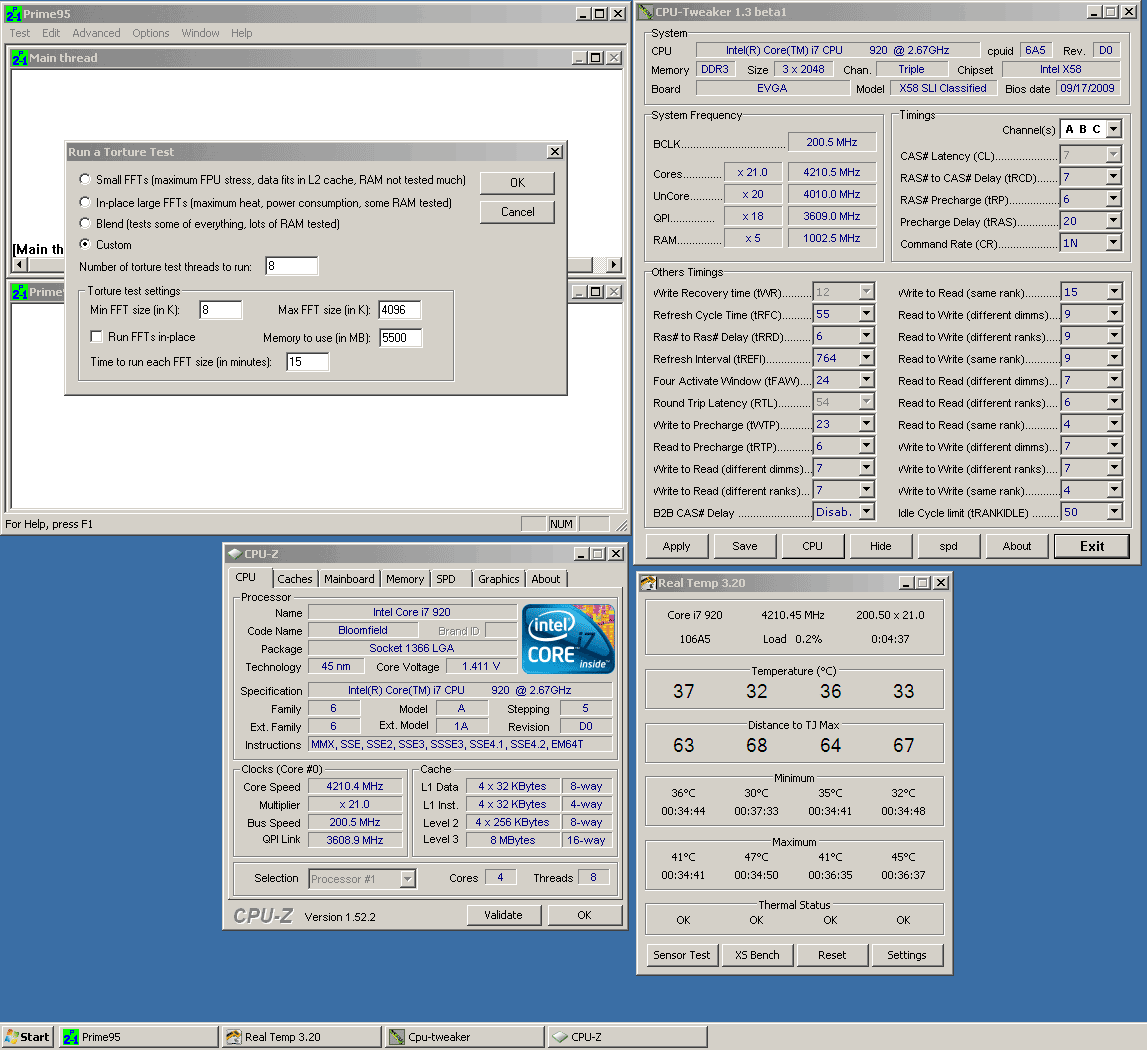This screenshot has height=1050, width=1147.
Task: Click the Save button in CPU-Tweaker
Action: point(745,546)
